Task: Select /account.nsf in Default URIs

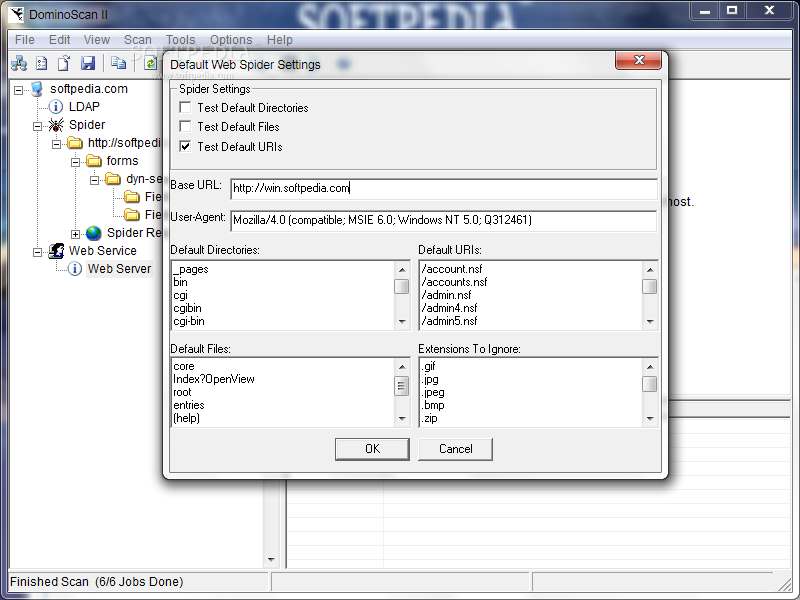Action: click(452, 269)
